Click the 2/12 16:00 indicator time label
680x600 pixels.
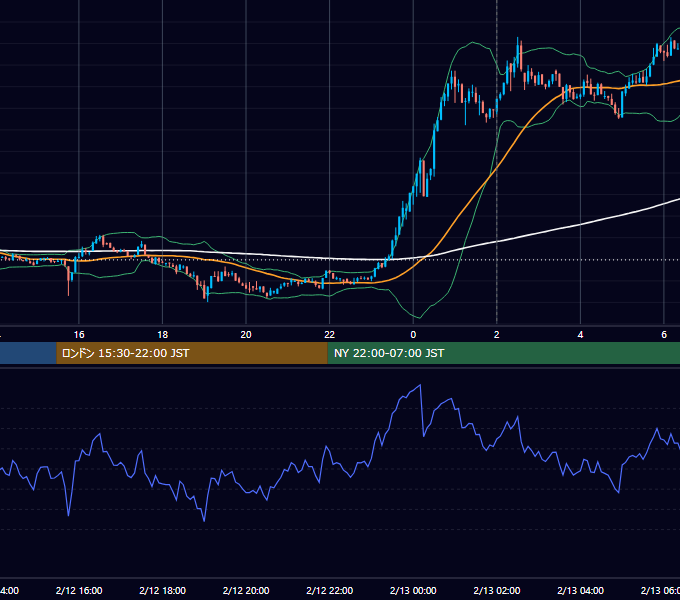click(79, 590)
